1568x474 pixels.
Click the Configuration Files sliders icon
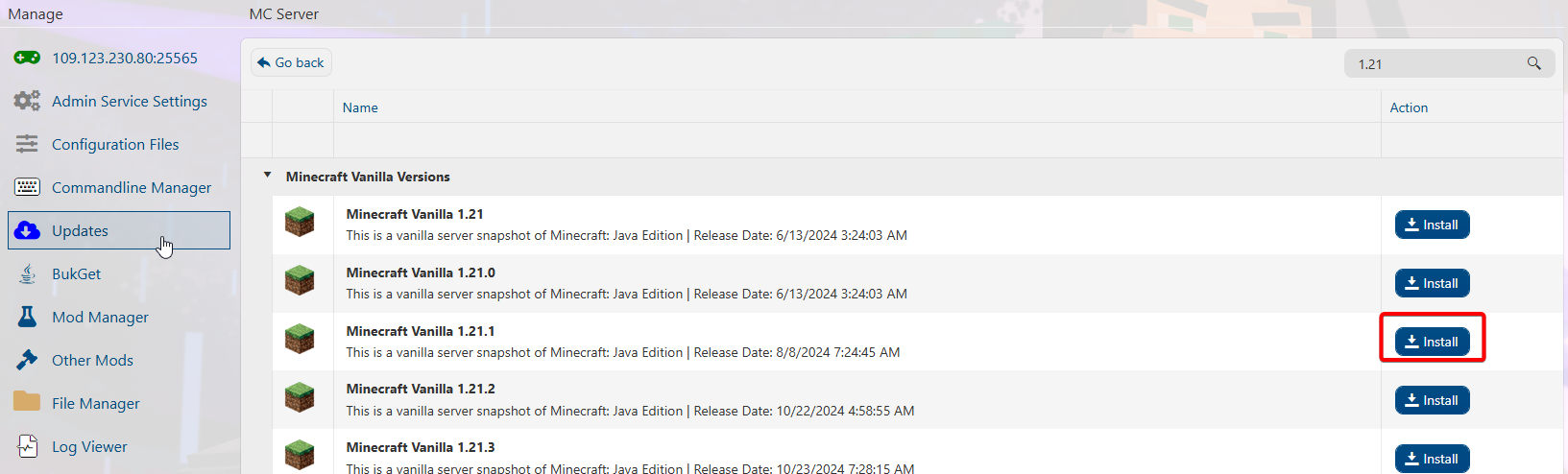pyautogui.click(x=27, y=144)
